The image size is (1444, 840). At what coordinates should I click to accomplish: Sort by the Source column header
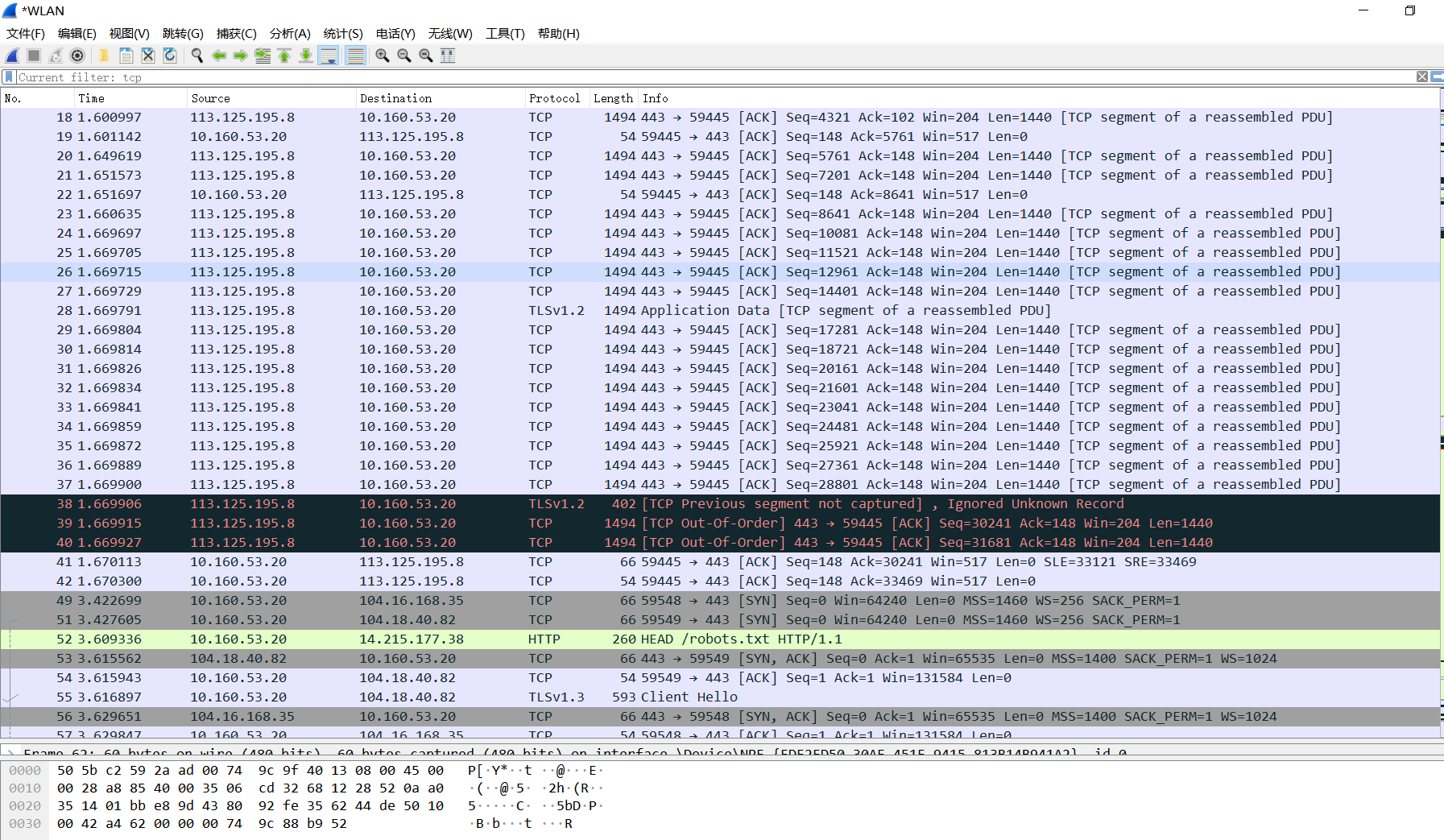271,98
